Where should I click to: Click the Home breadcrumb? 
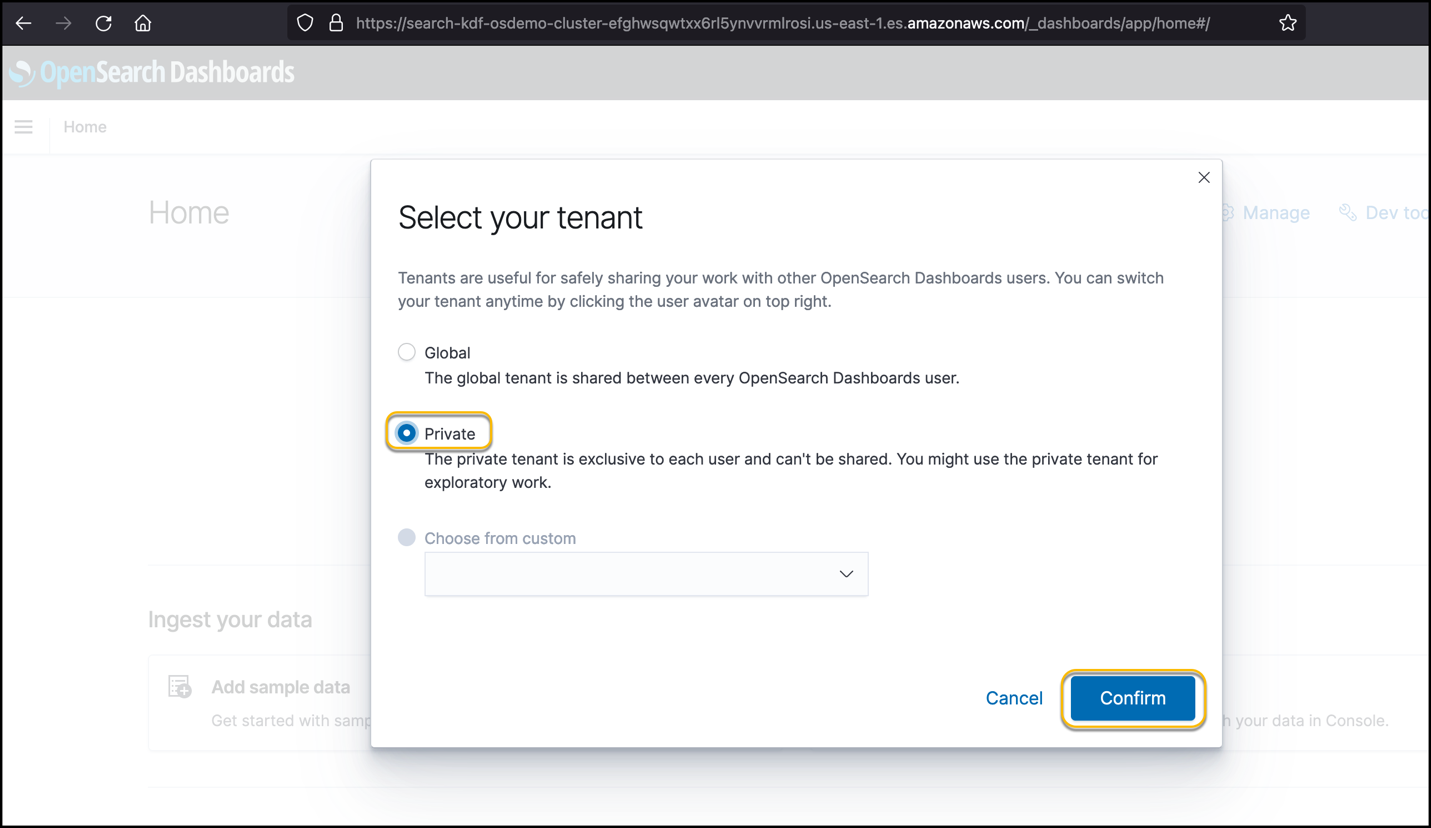[x=85, y=127]
